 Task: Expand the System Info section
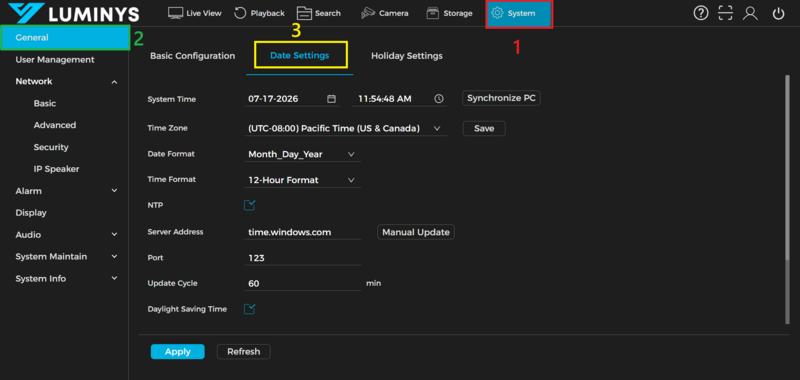coord(115,278)
